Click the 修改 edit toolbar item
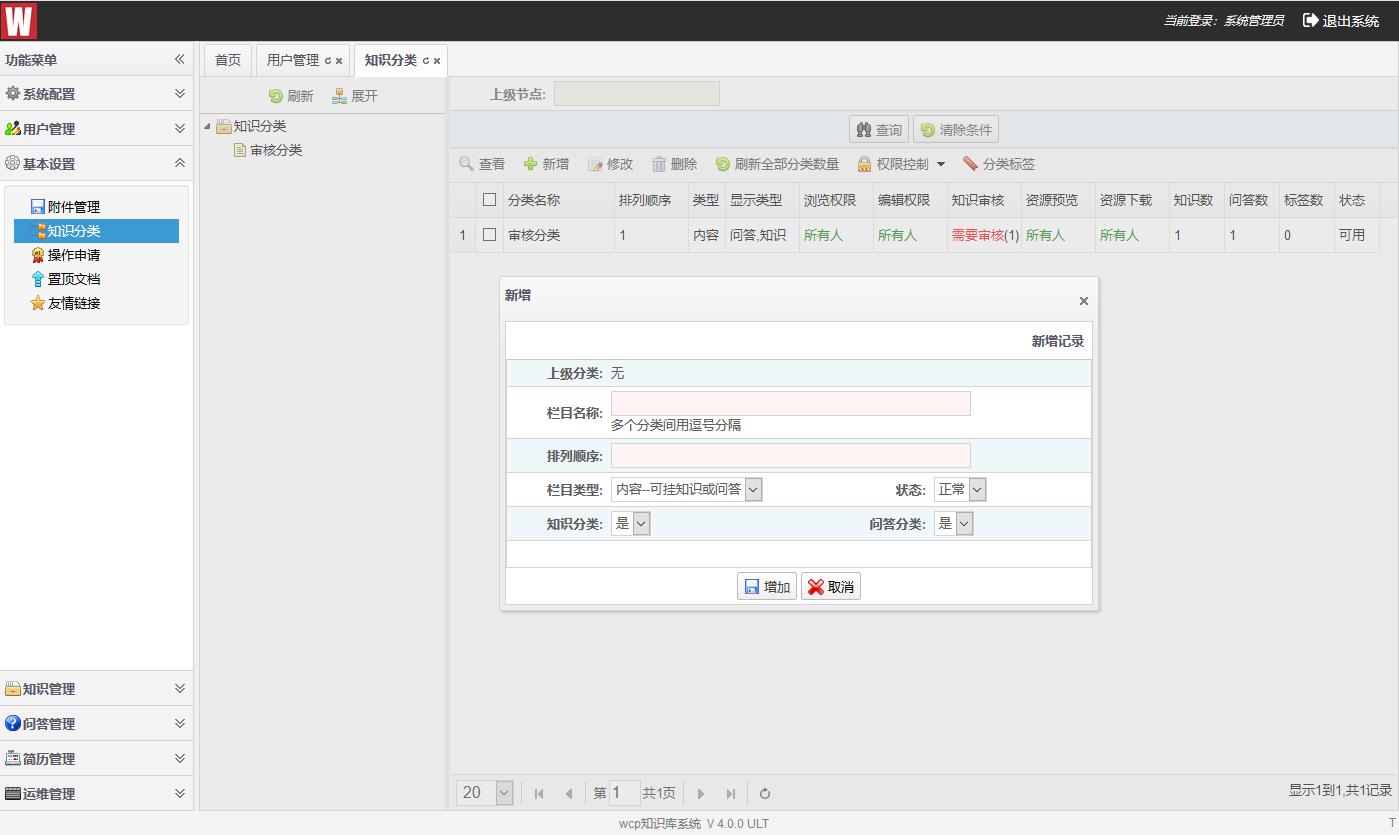The image size is (1399, 835). (611, 164)
